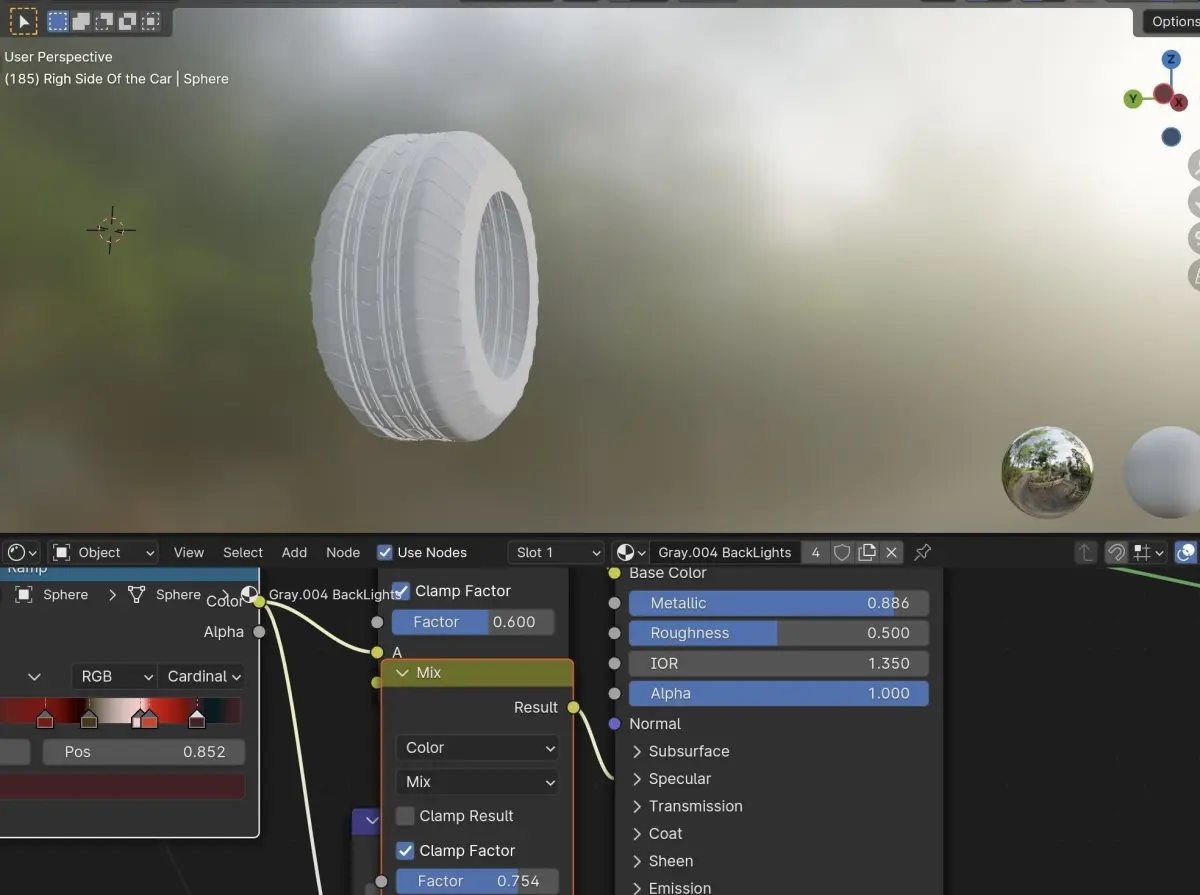The width and height of the screenshot is (1200, 895).
Task: Expand the Transmission panel
Action: (x=686, y=806)
